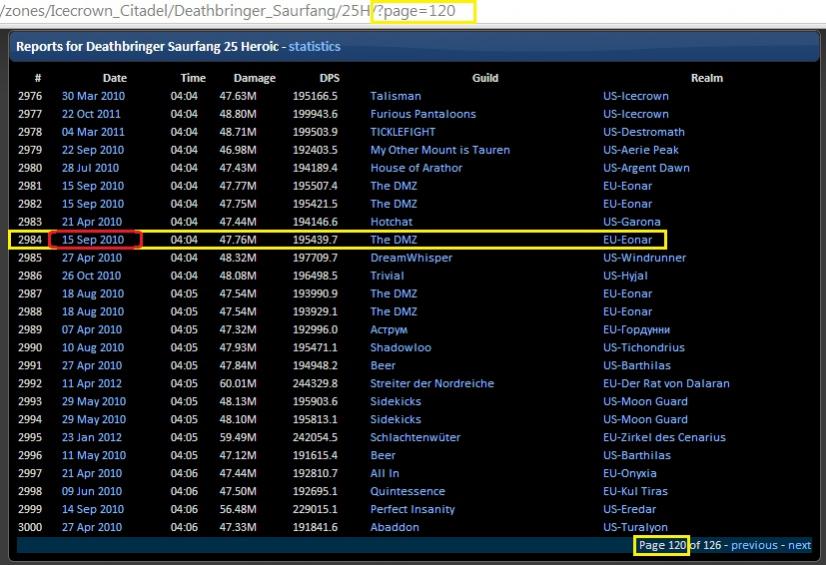This screenshot has width=826, height=565.
Task: Click the Perfect Insanity guild link
Action: click(x=412, y=510)
